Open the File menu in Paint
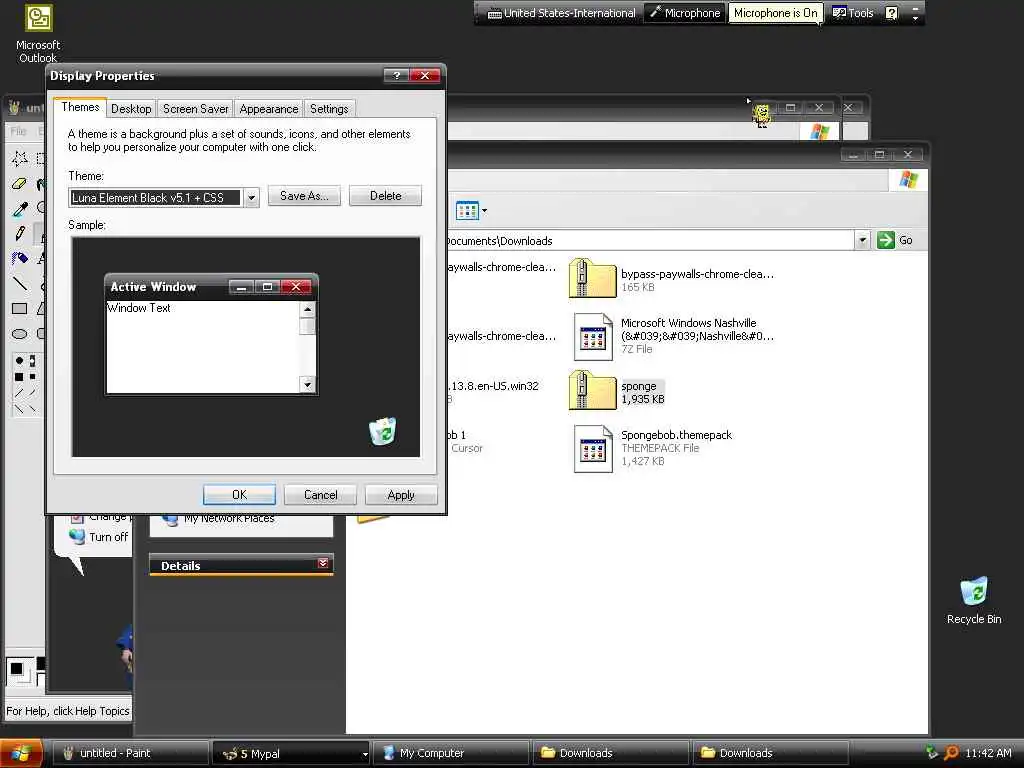The height and width of the screenshot is (768, 1024). coord(18,131)
